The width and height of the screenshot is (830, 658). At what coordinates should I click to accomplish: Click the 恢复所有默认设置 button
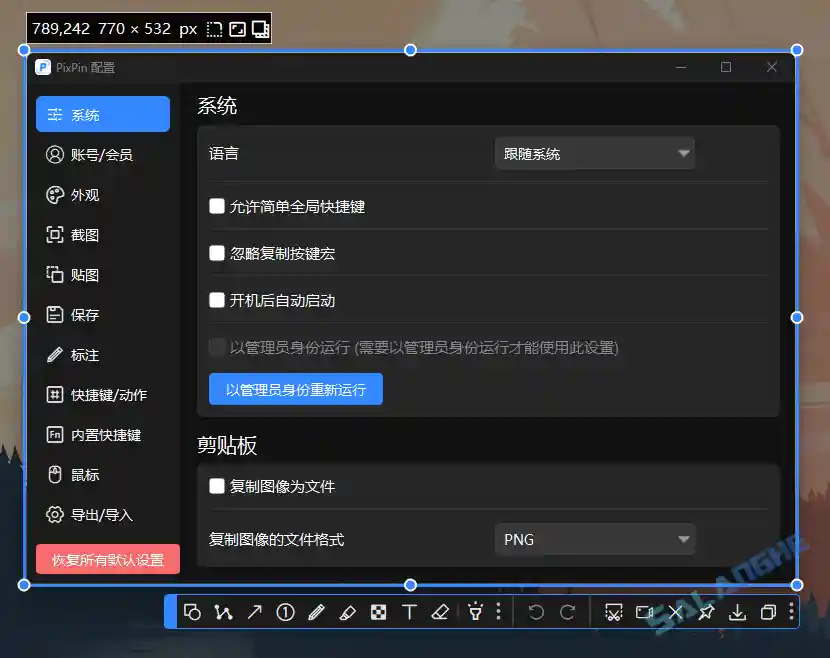tap(107, 560)
